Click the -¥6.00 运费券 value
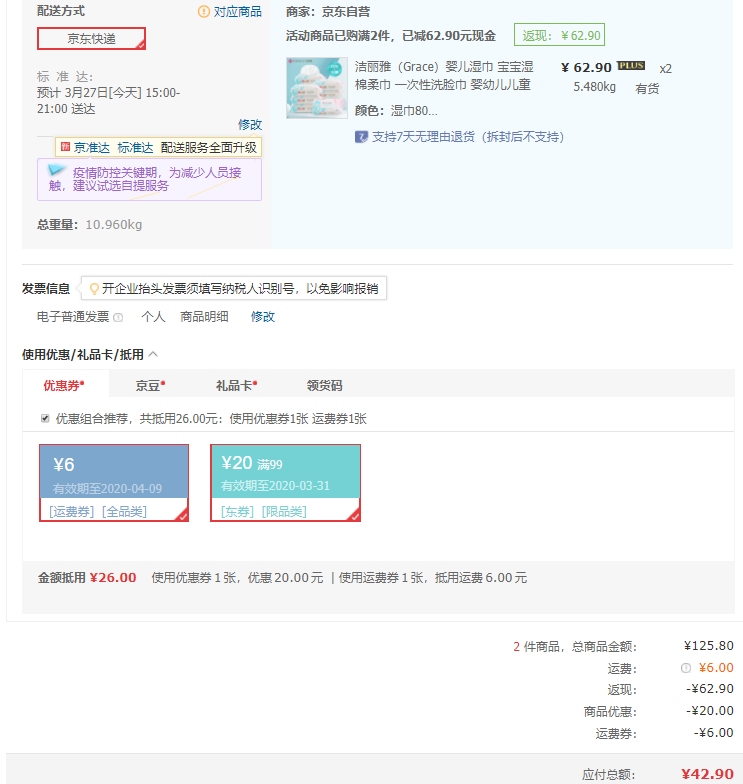 pos(714,732)
